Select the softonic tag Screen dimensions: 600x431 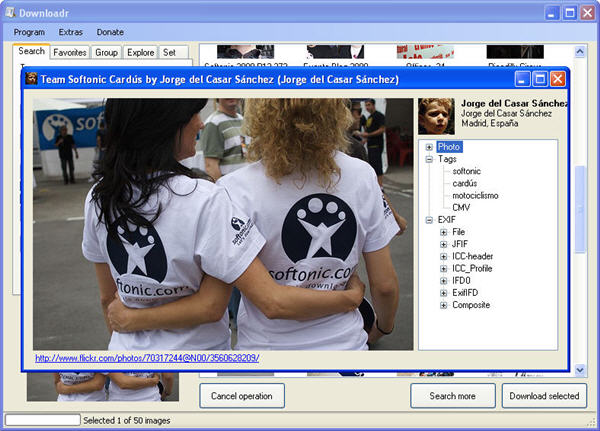click(x=466, y=171)
